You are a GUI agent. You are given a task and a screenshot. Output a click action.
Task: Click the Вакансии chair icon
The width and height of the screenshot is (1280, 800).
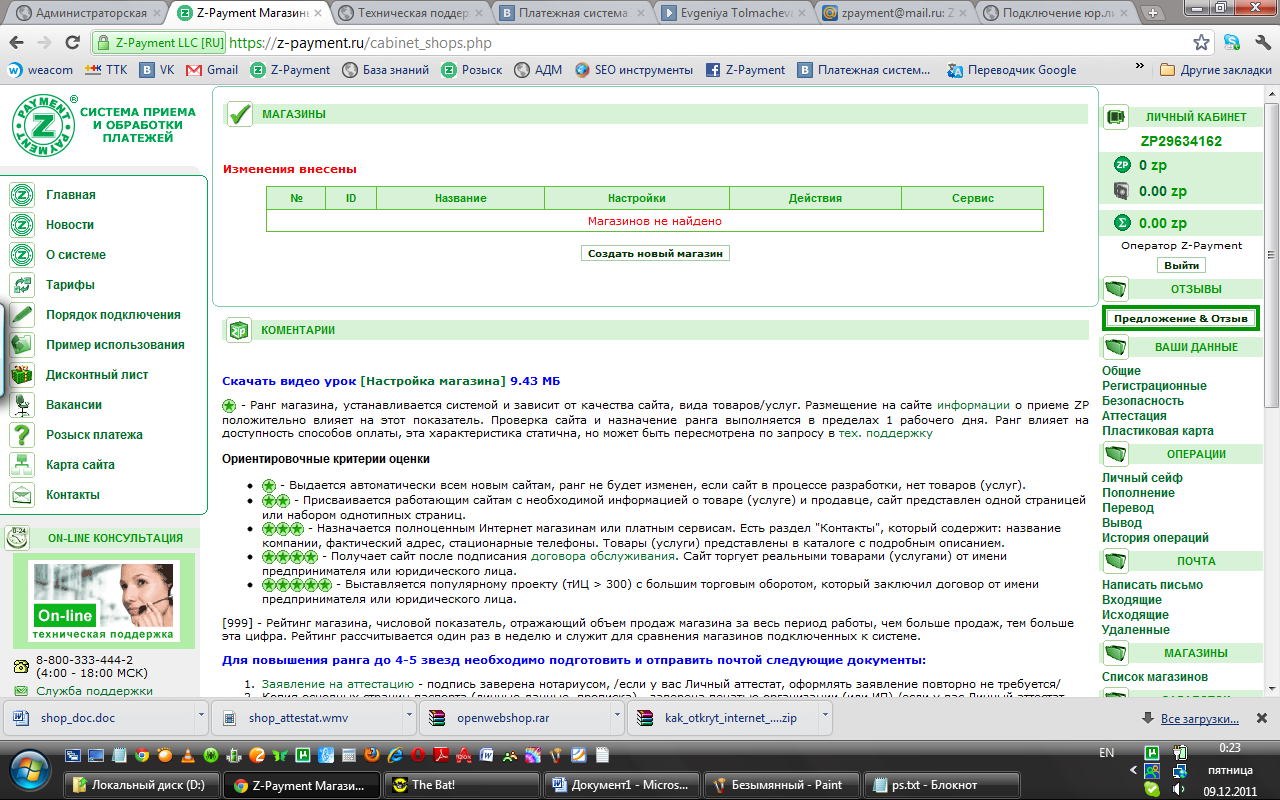pos(22,405)
